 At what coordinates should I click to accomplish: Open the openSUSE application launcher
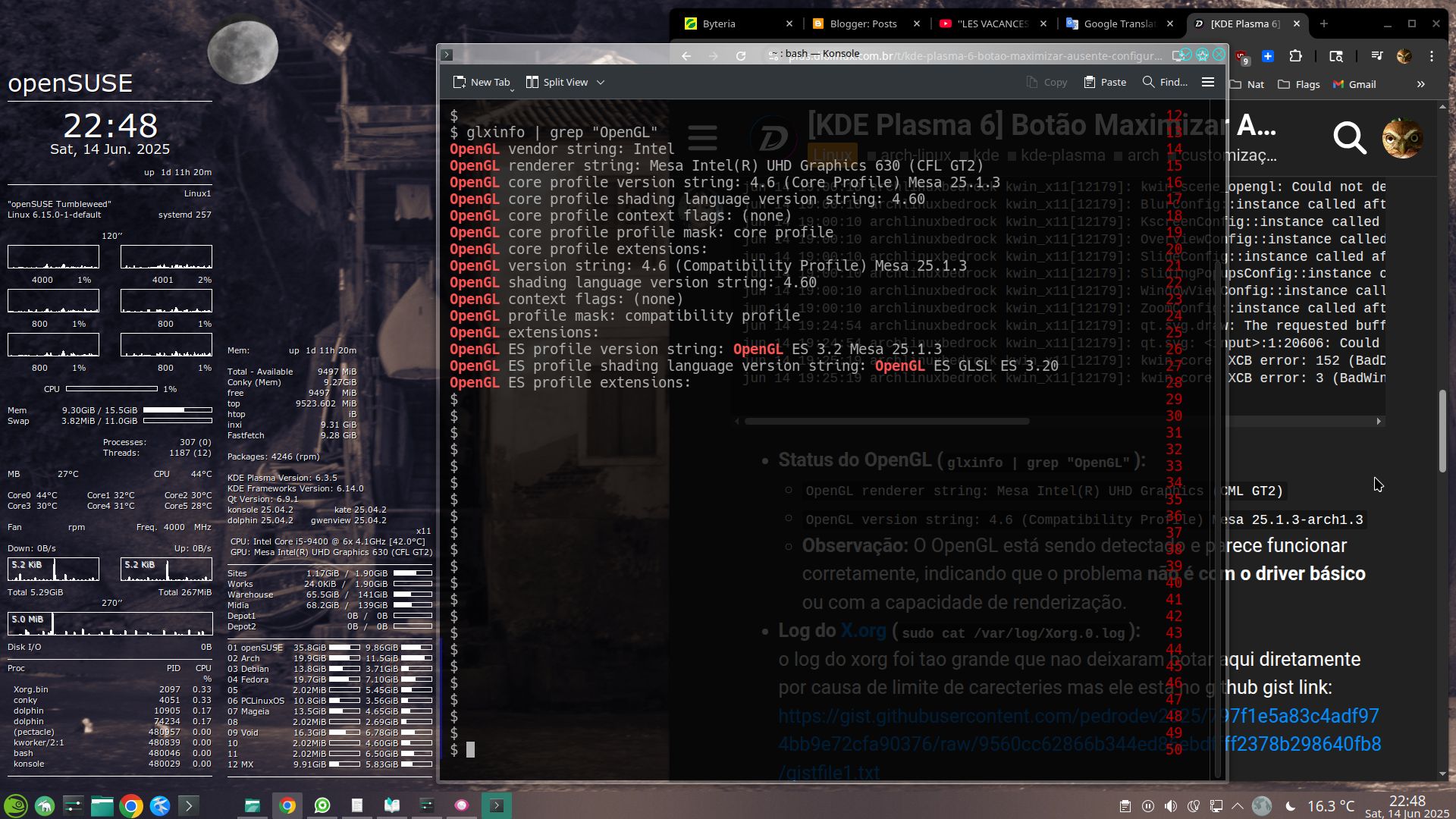tap(16, 805)
